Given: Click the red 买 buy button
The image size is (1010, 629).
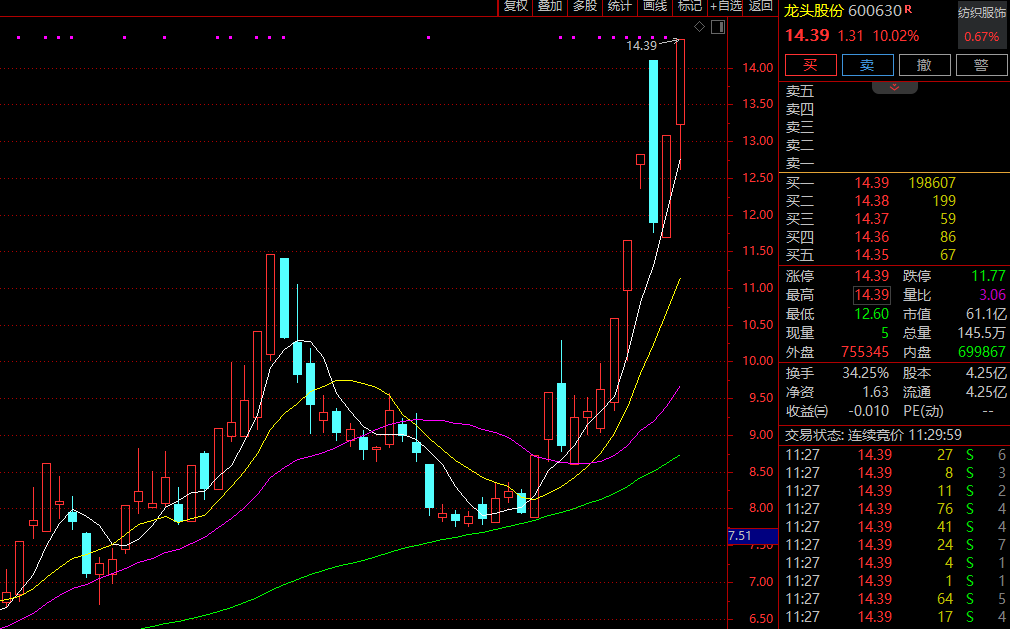Looking at the screenshot, I should coord(810,65).
